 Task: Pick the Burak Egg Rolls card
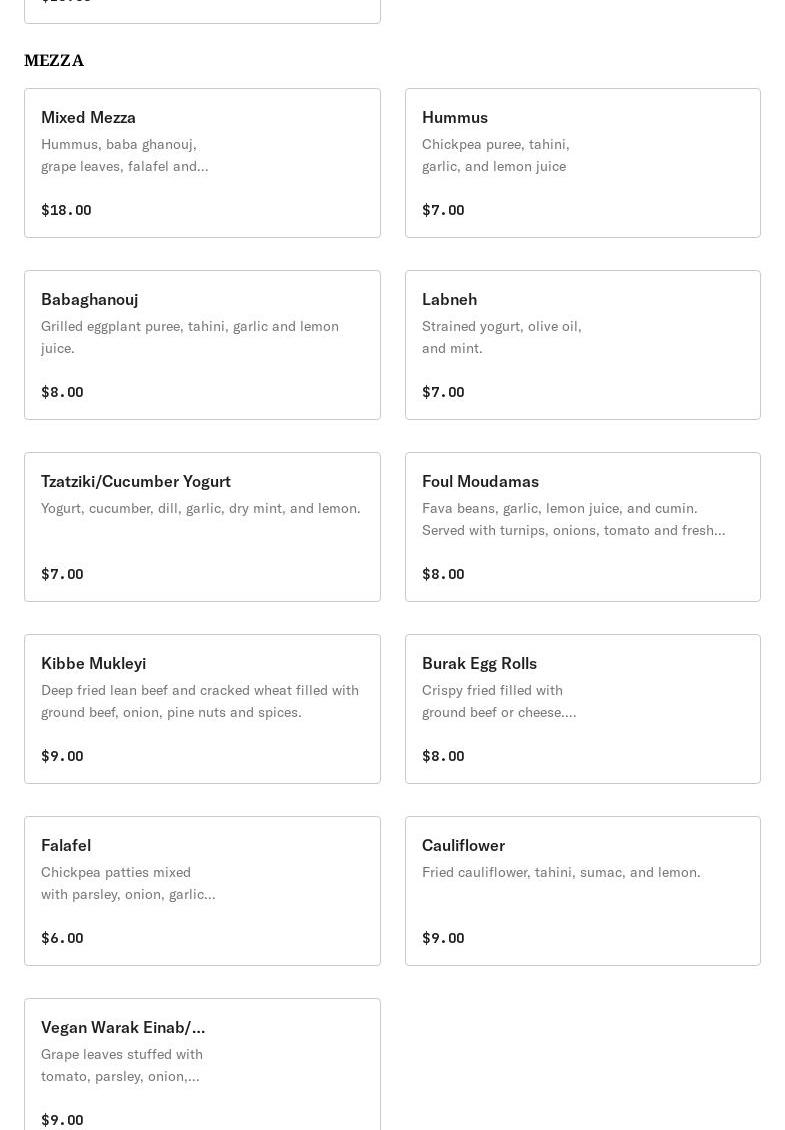[x=582, y=709]
